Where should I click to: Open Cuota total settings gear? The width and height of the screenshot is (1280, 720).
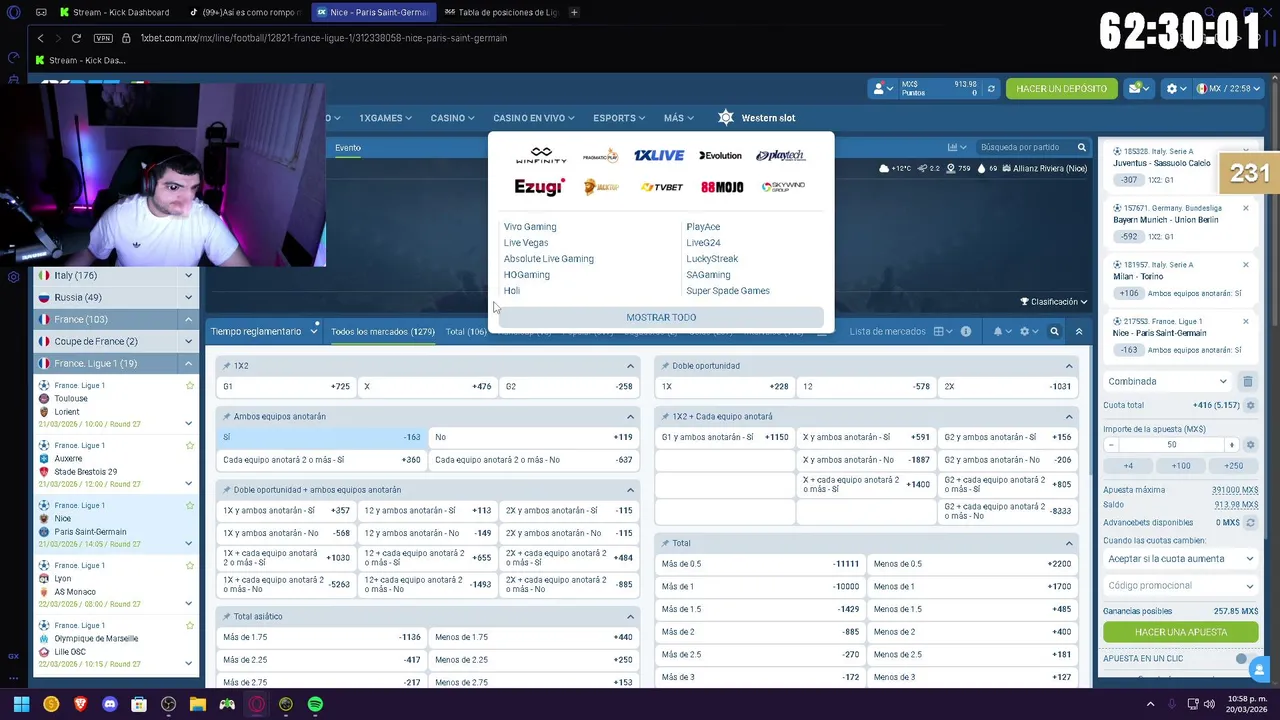pos(1250,405)
